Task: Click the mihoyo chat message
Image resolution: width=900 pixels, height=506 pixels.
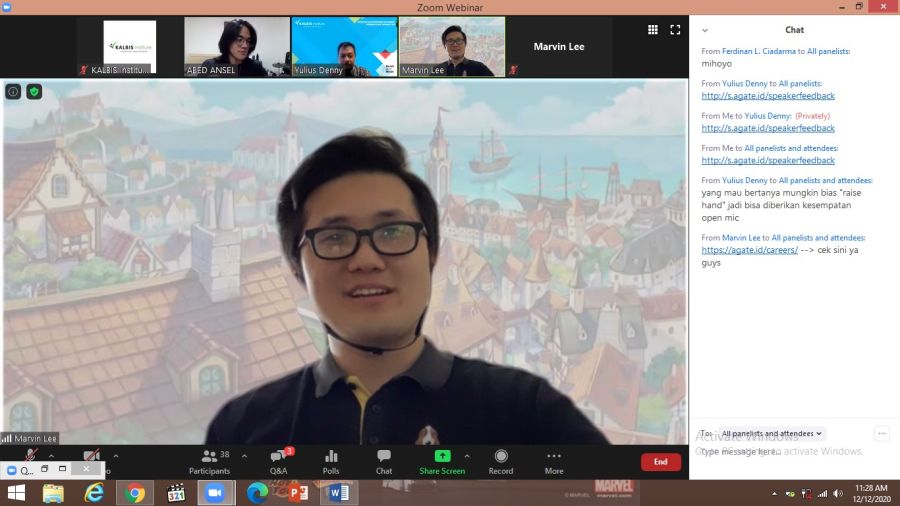Action: coord(716,64)
